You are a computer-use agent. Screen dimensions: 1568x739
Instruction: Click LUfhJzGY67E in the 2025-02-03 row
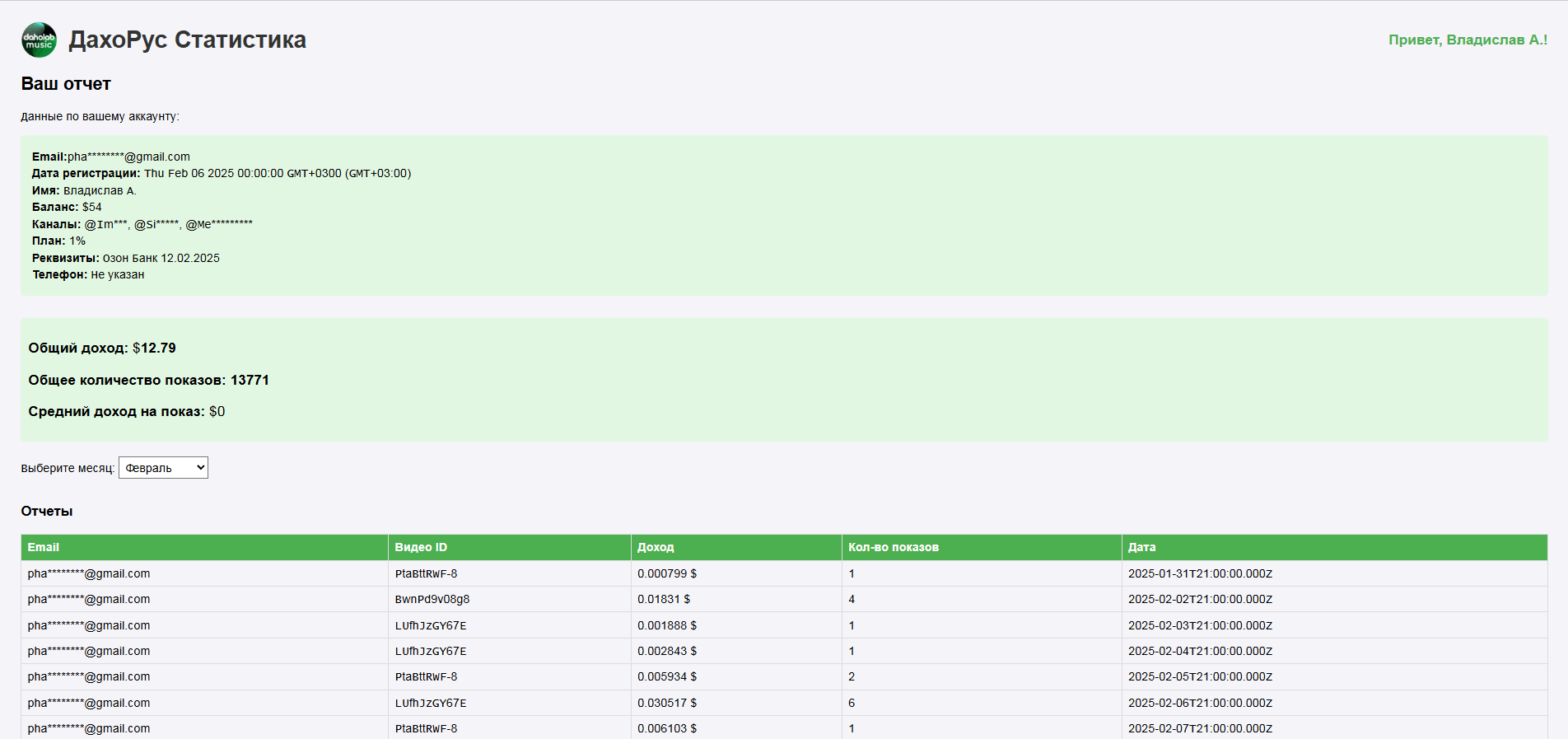(x=431, y=625)
